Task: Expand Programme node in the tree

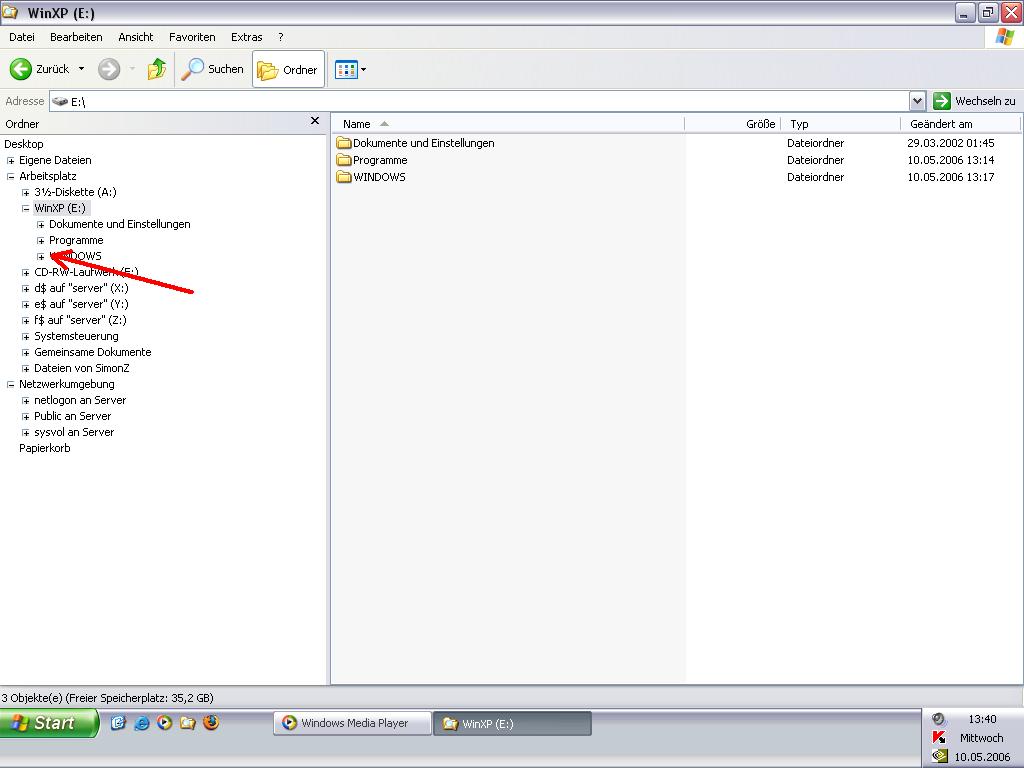Action: click(40, 240)
